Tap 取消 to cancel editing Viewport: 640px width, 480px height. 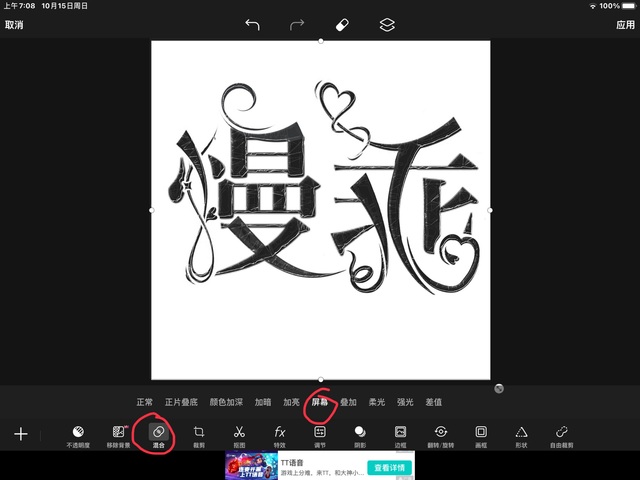[x=14, y=25]
